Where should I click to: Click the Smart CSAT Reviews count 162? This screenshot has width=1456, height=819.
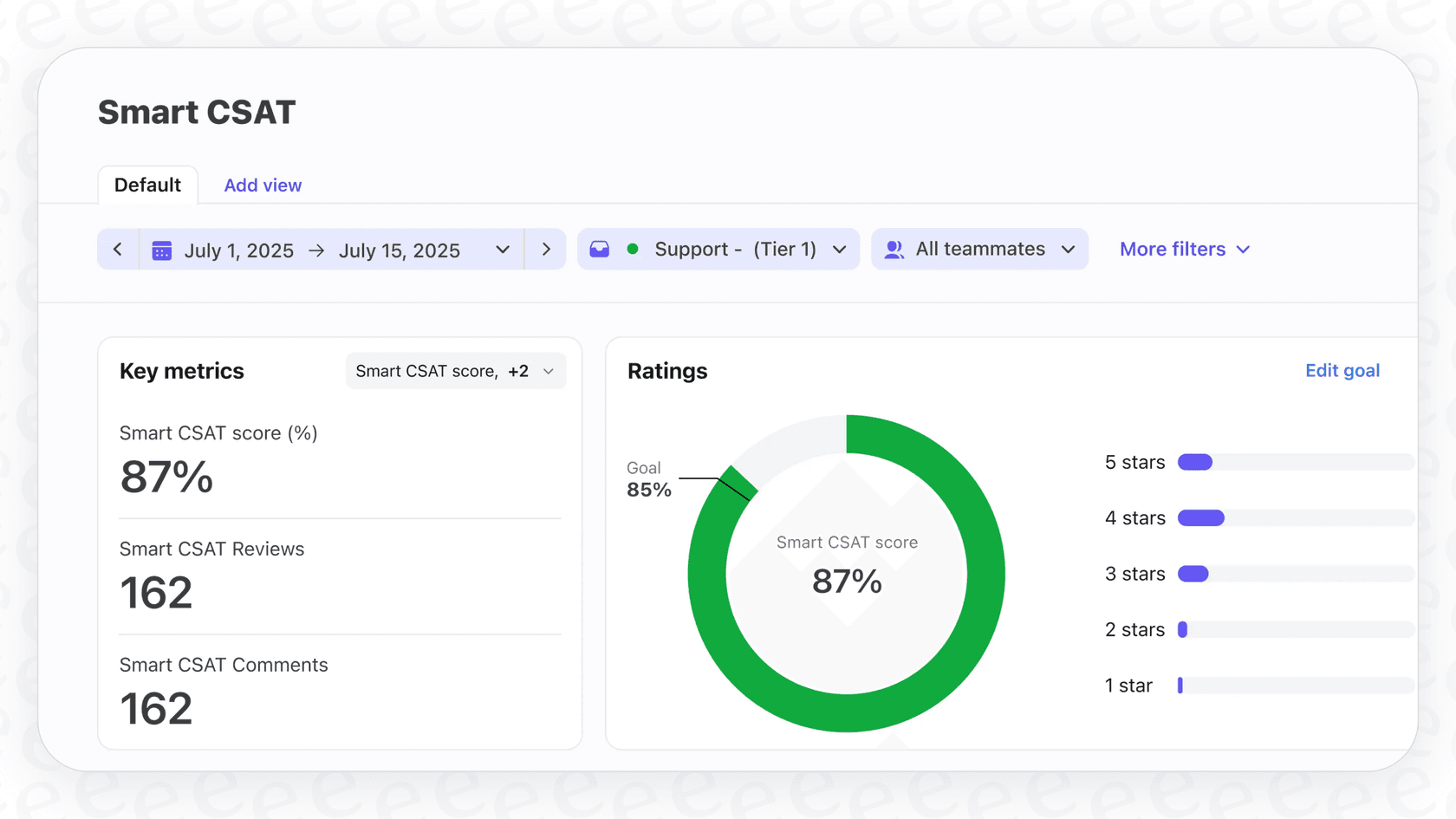point(156,593)
